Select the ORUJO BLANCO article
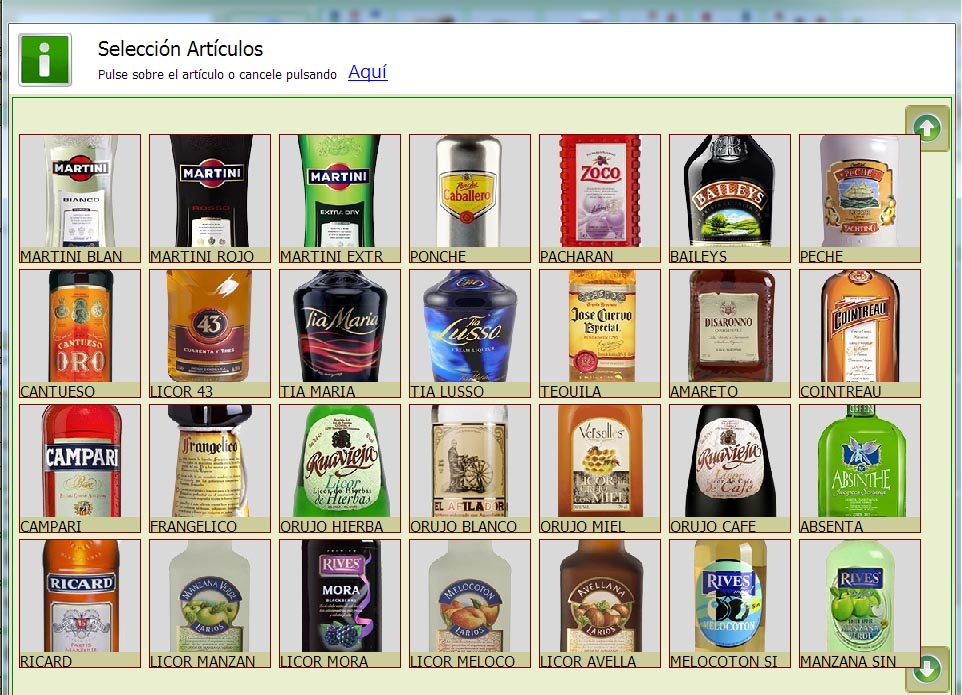The image size is (962, 695). click(470, 469)
